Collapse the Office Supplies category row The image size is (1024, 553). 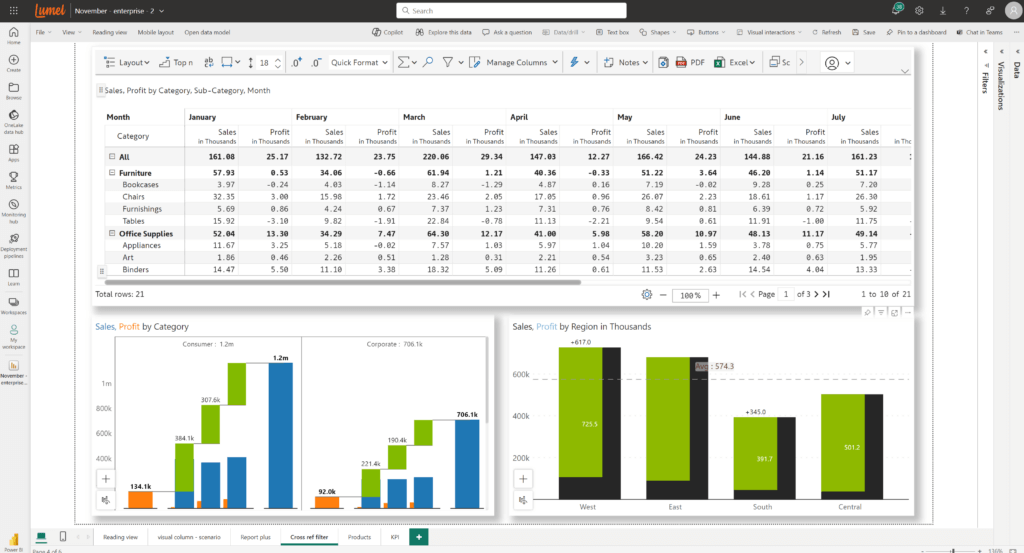[112, 233]
